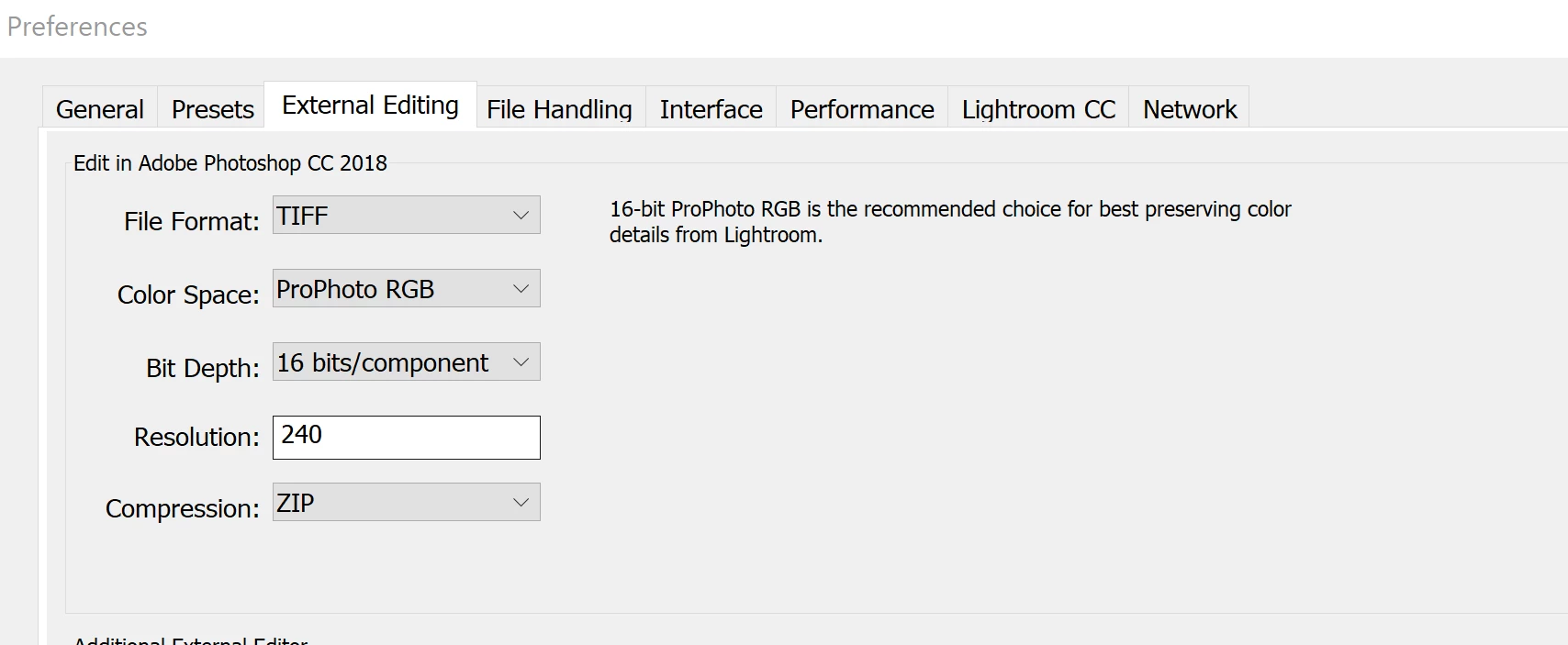Click the File Format label
The height and width of the screenshot is (645, 1568).
click(192, 221)
